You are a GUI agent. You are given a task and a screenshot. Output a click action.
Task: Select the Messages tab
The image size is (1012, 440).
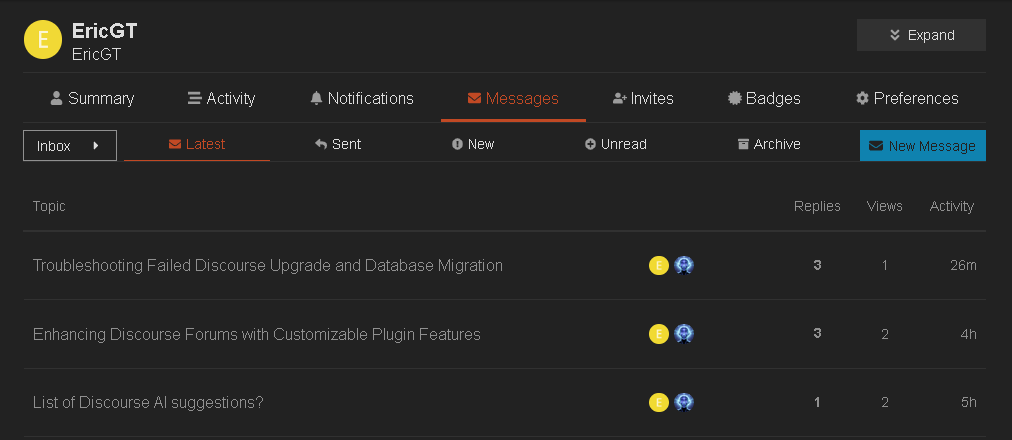click(513, 98)
